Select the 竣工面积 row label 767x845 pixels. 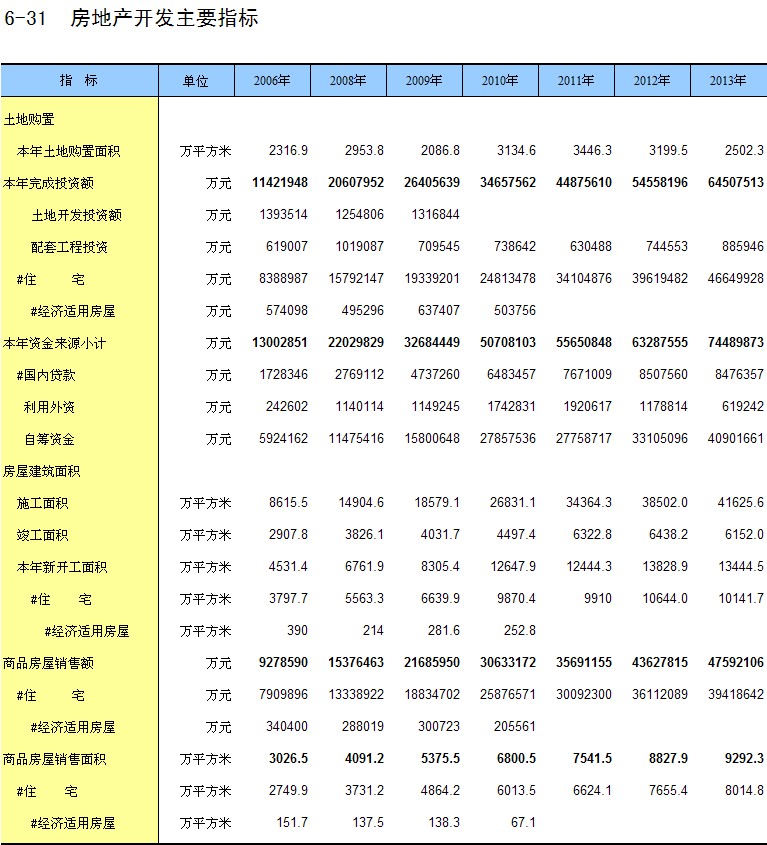(43, 535)
